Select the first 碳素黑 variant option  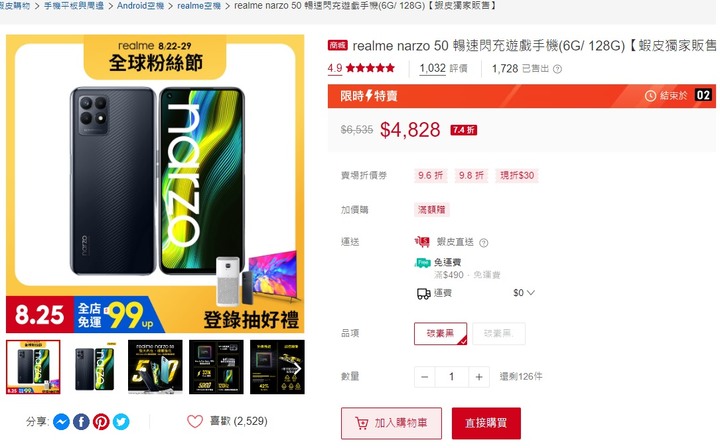(440, 334)
